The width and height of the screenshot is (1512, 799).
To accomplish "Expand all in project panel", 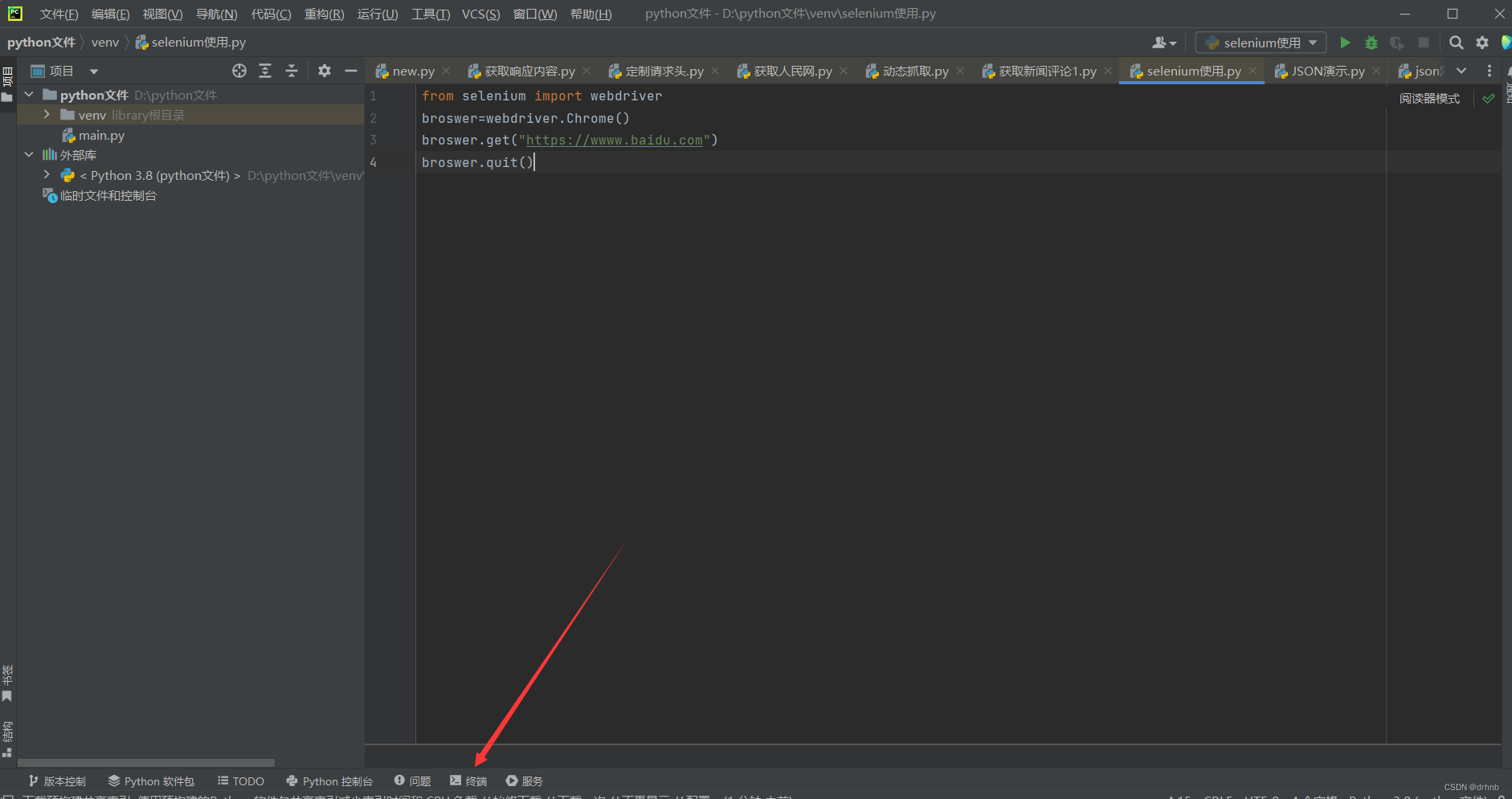I will tap(265, 71).
